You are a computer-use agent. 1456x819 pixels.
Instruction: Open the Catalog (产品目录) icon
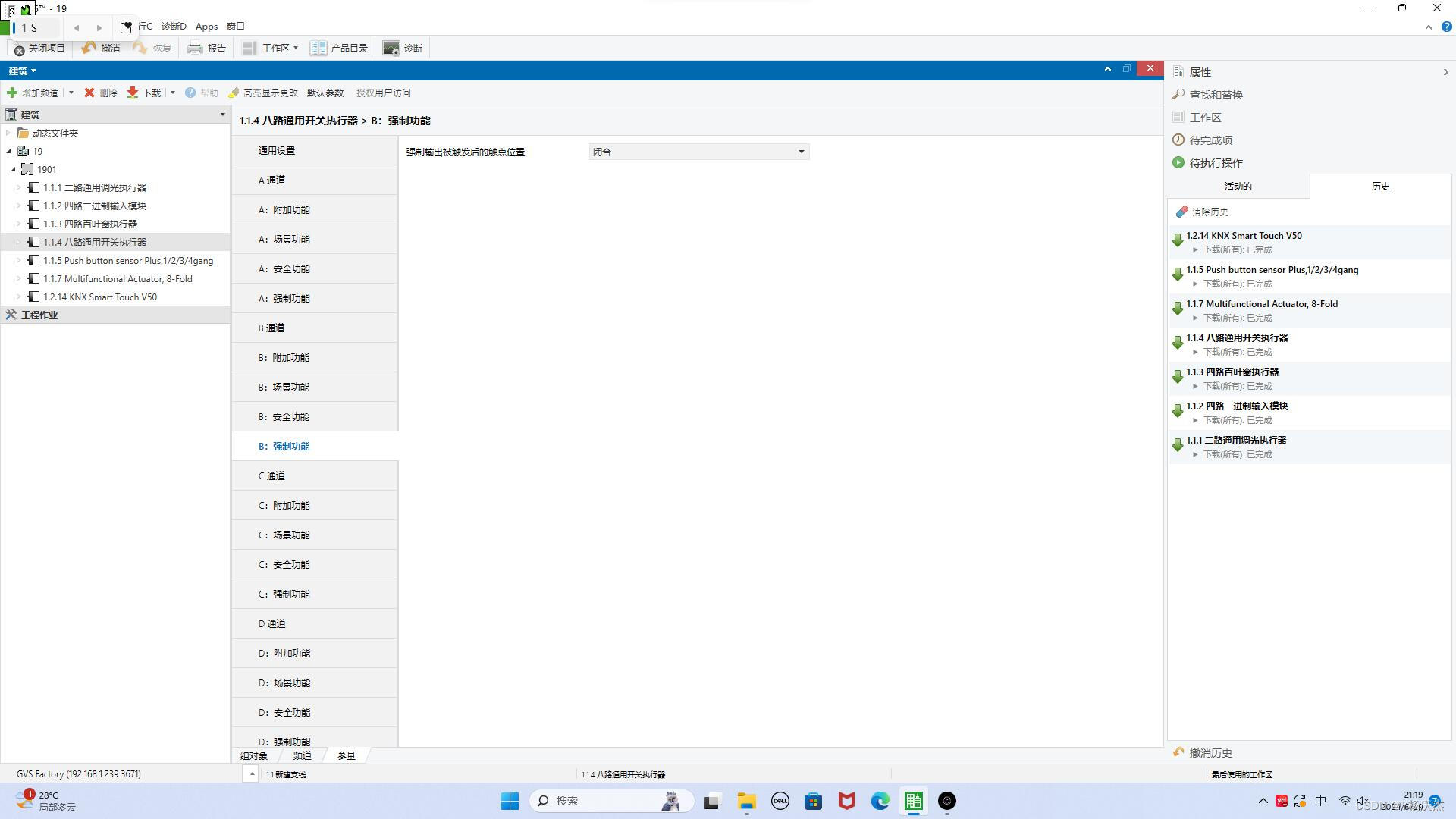[318, 49]
